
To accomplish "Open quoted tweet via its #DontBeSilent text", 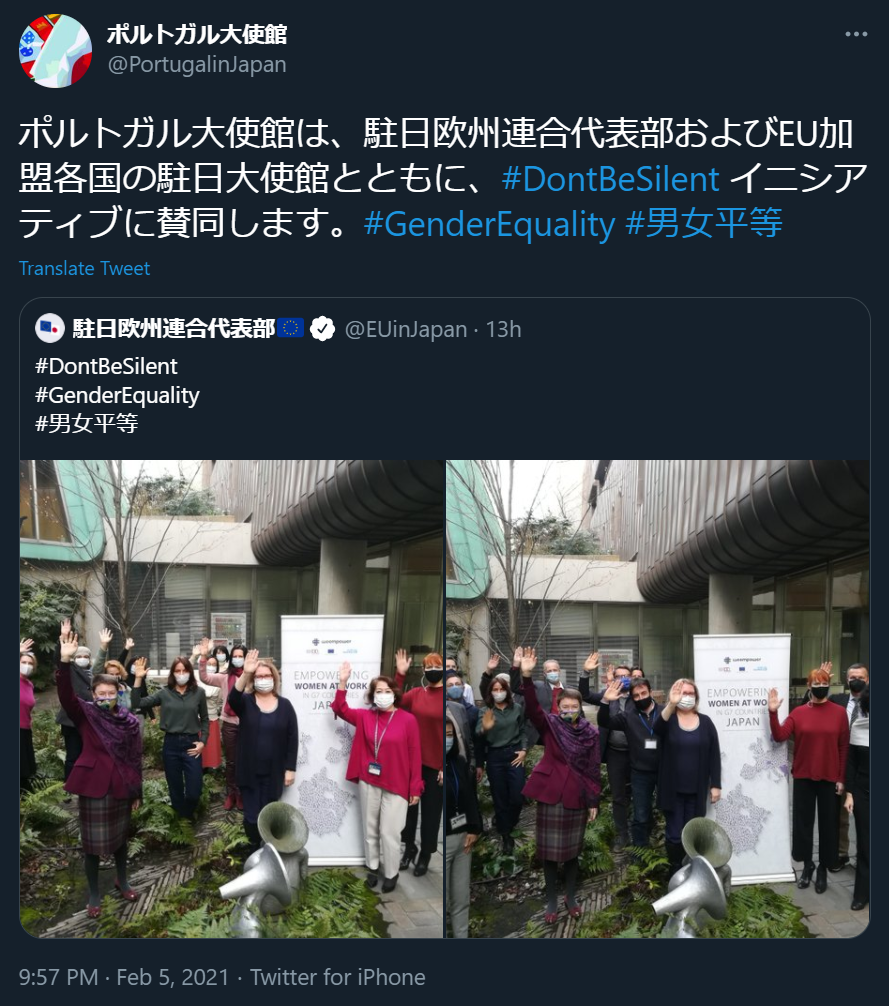I will click(106, 366).
